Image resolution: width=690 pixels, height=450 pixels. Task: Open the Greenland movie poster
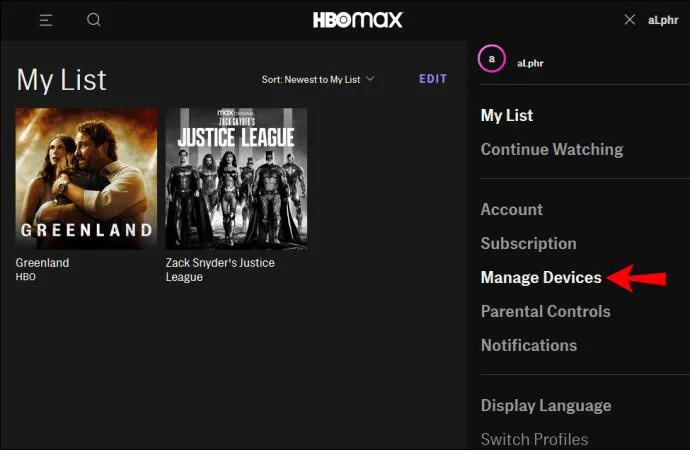[x=86, y=179]
